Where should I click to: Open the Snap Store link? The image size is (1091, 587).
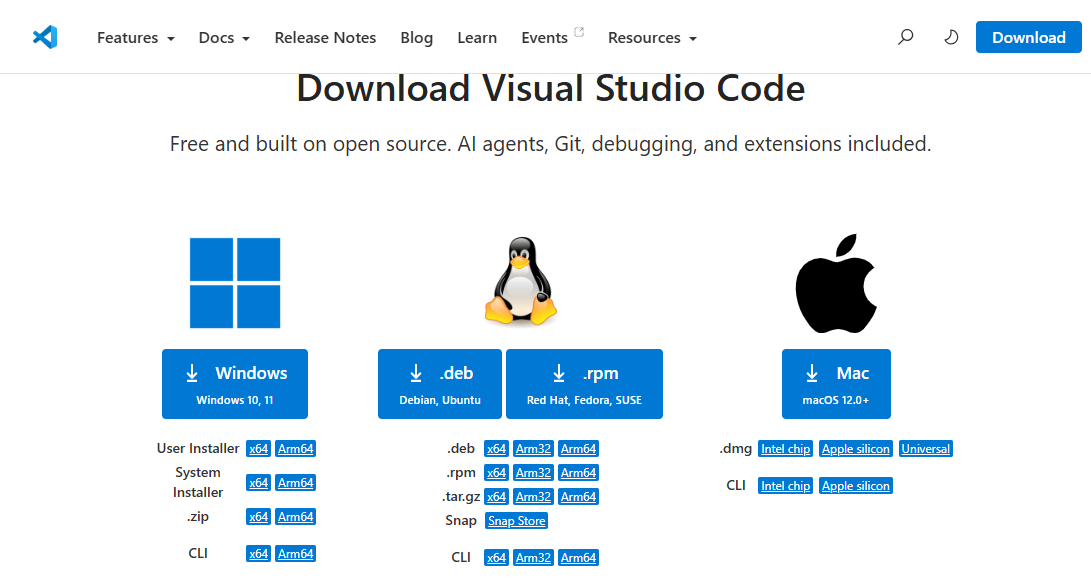click(516, 521)
